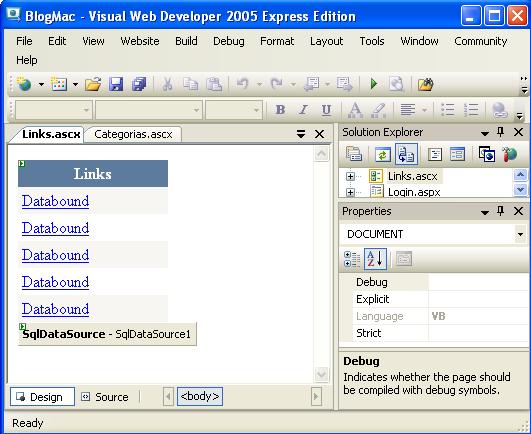Click the Solution Explorer Refresh icon
Viewport: 531px width, 434px height.
click(383, 155)
